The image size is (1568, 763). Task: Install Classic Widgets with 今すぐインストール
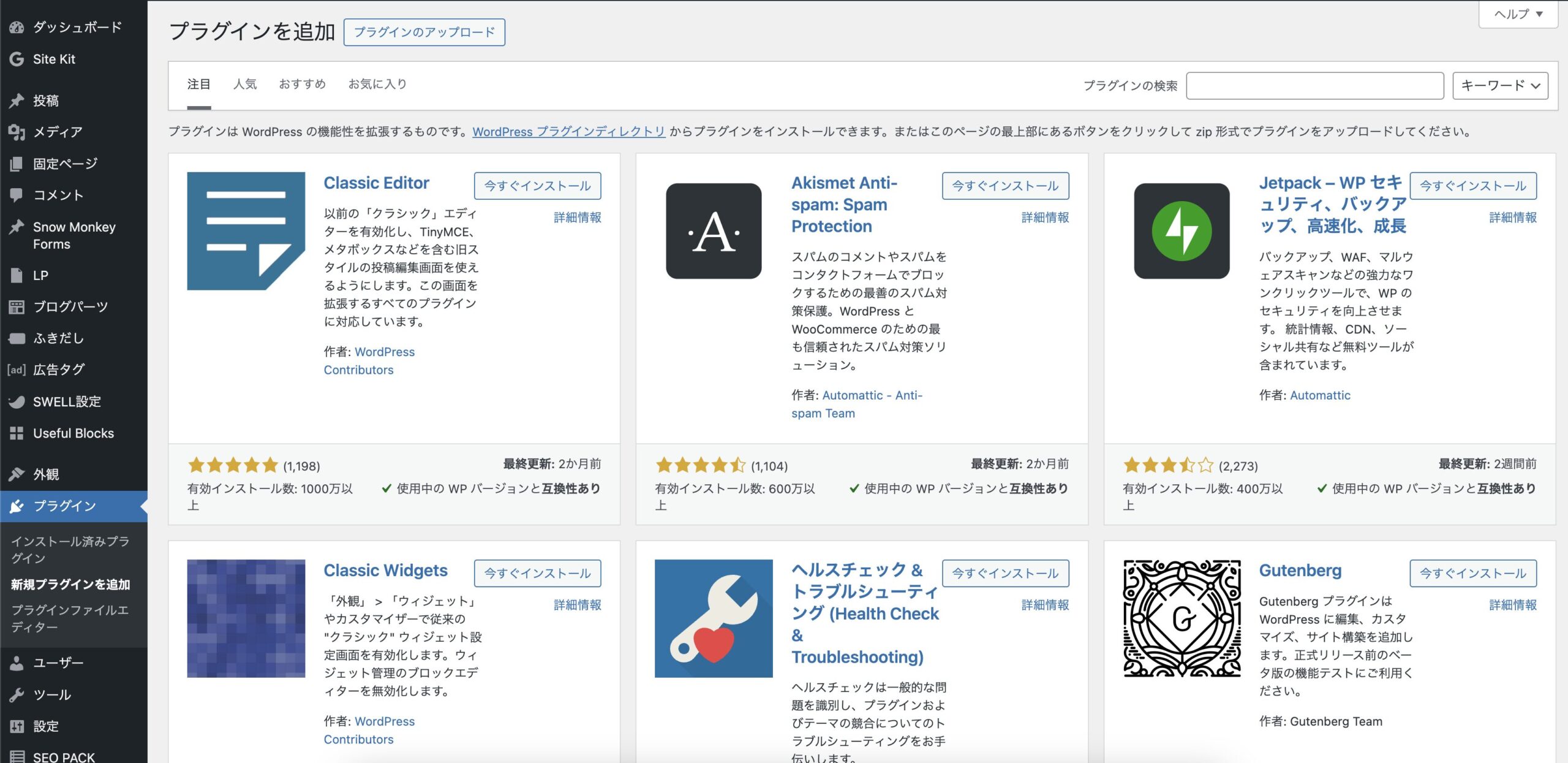point(537,573)
